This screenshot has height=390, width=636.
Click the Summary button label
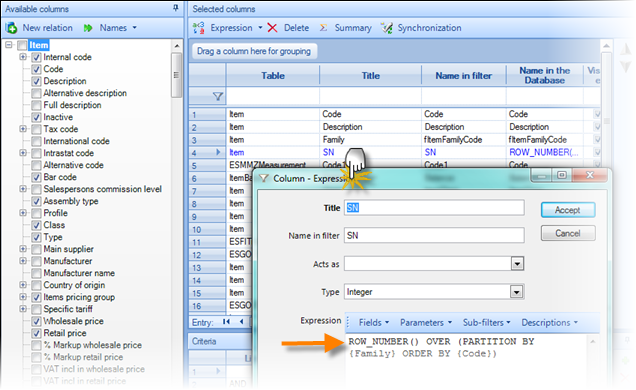tap(353, 28)
